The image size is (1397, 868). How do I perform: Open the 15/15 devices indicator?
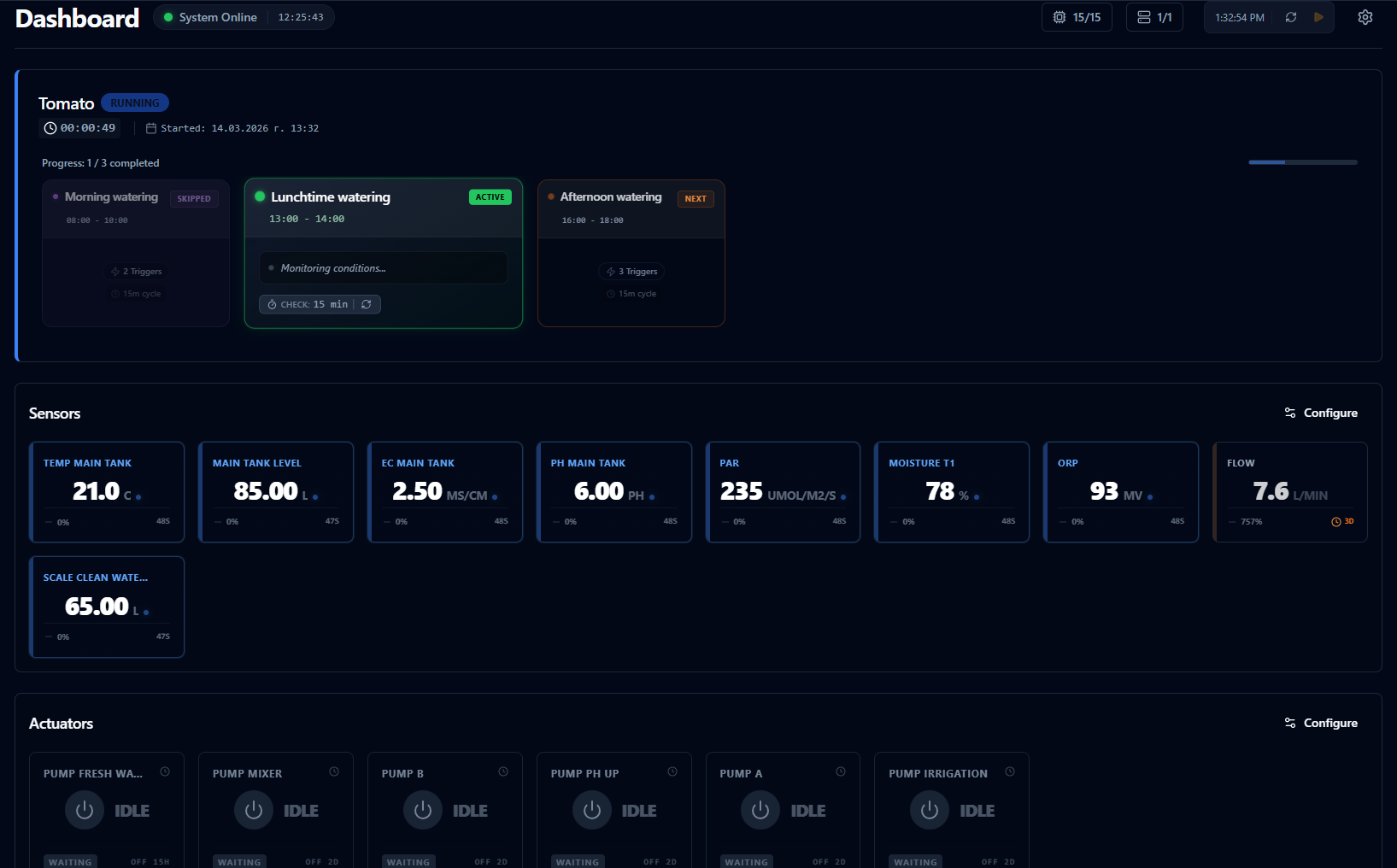pyautogui.click(x=1077, y=17)
